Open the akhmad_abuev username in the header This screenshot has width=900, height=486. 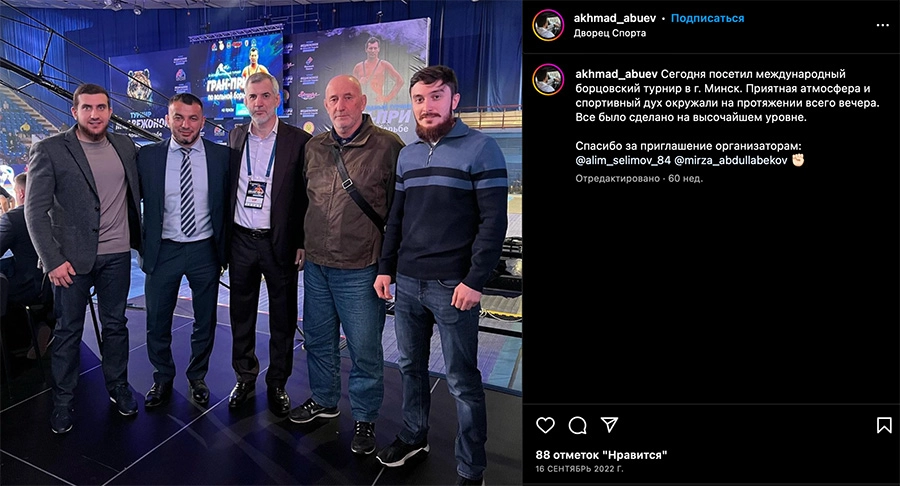(615, 18)
